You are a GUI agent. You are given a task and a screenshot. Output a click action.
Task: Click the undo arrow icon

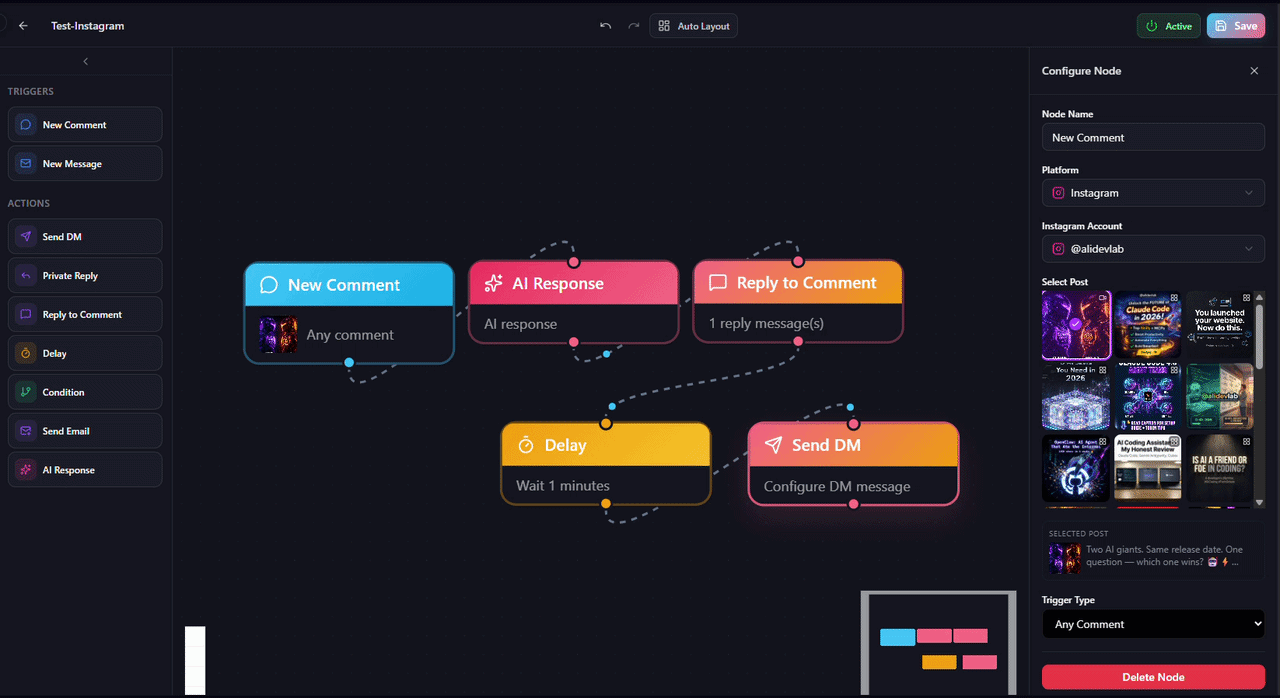[605, 25]
